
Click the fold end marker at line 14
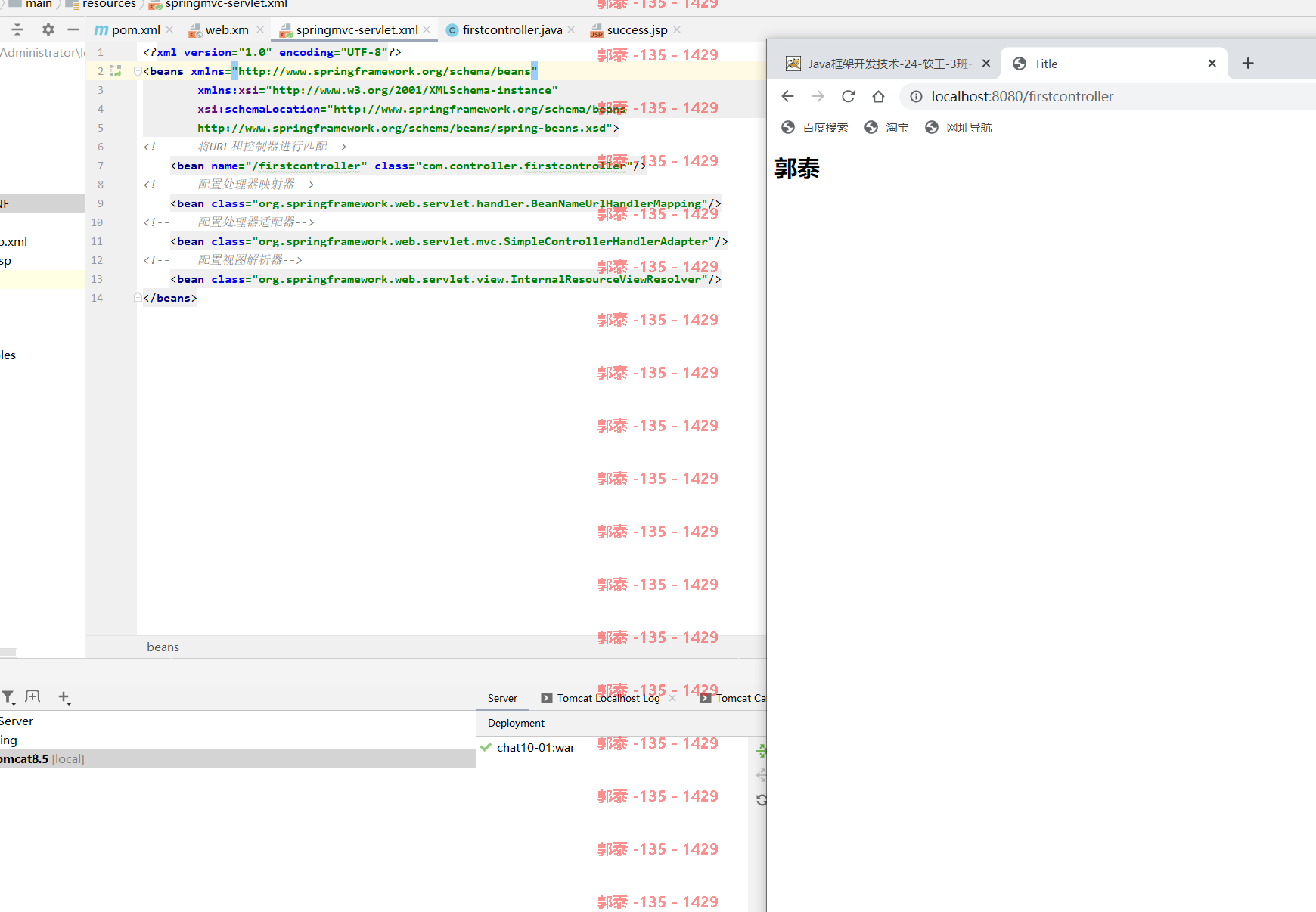click(138, 298)
